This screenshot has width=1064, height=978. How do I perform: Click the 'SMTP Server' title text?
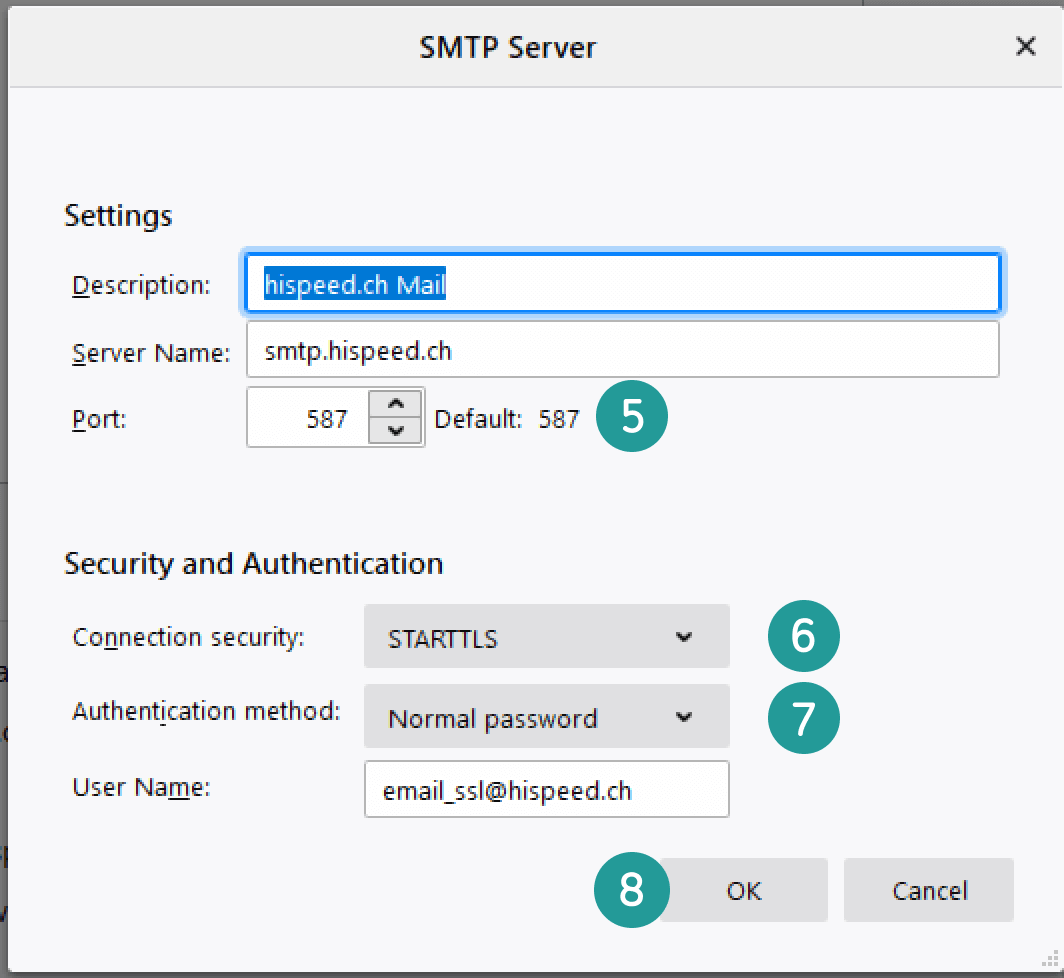pos(508,48)
